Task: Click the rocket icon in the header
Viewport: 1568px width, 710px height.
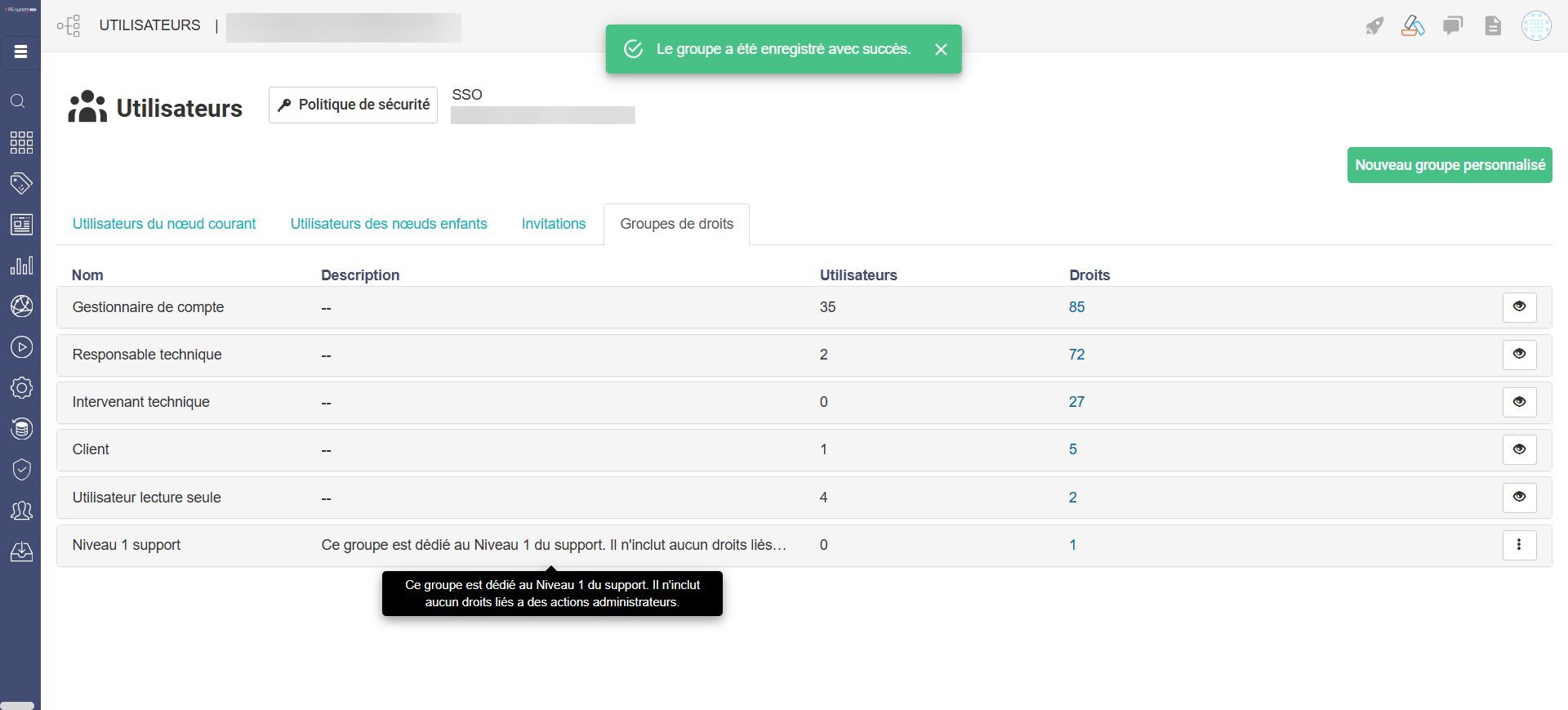Action: click(1374, 26)
